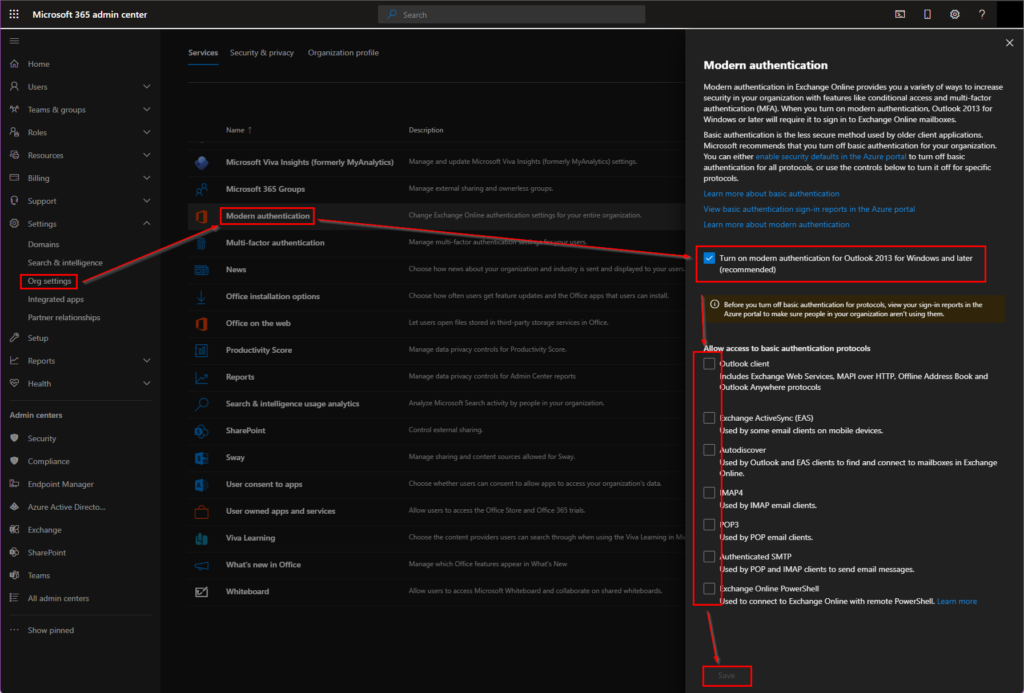1024x693 pixels.
Task: Click the What's new in Office megaphone icon
Action: (x=202, y=565)
